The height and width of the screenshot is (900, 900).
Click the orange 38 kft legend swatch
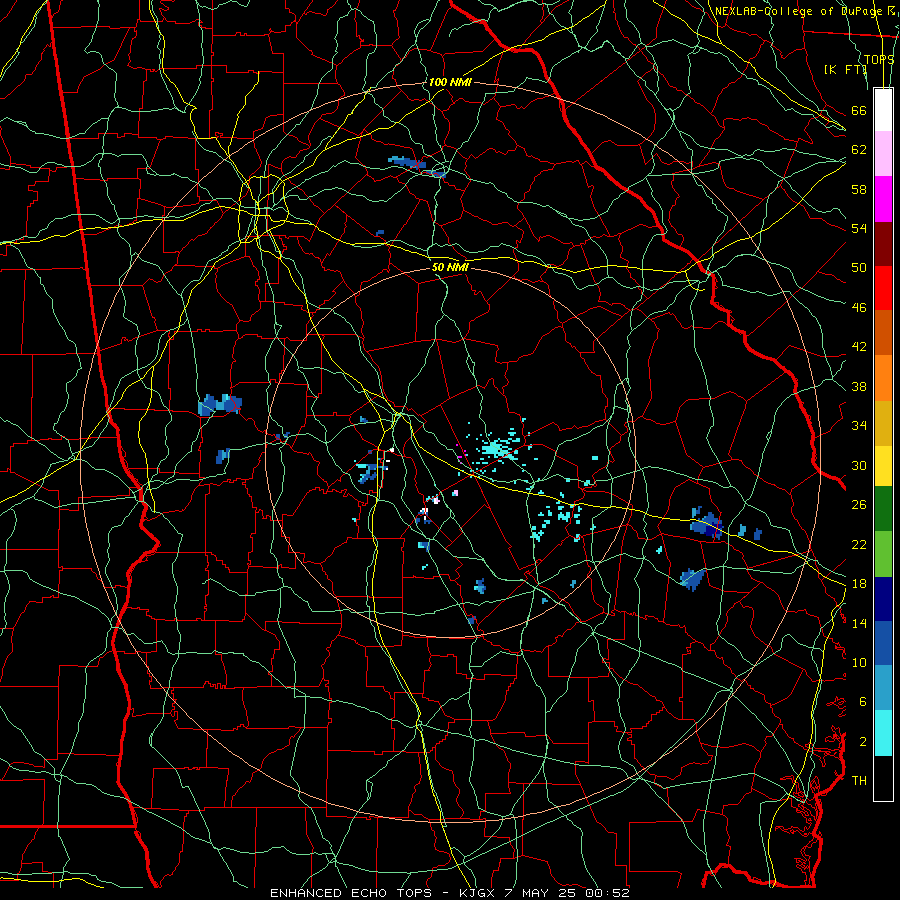[x=883, y=378]
